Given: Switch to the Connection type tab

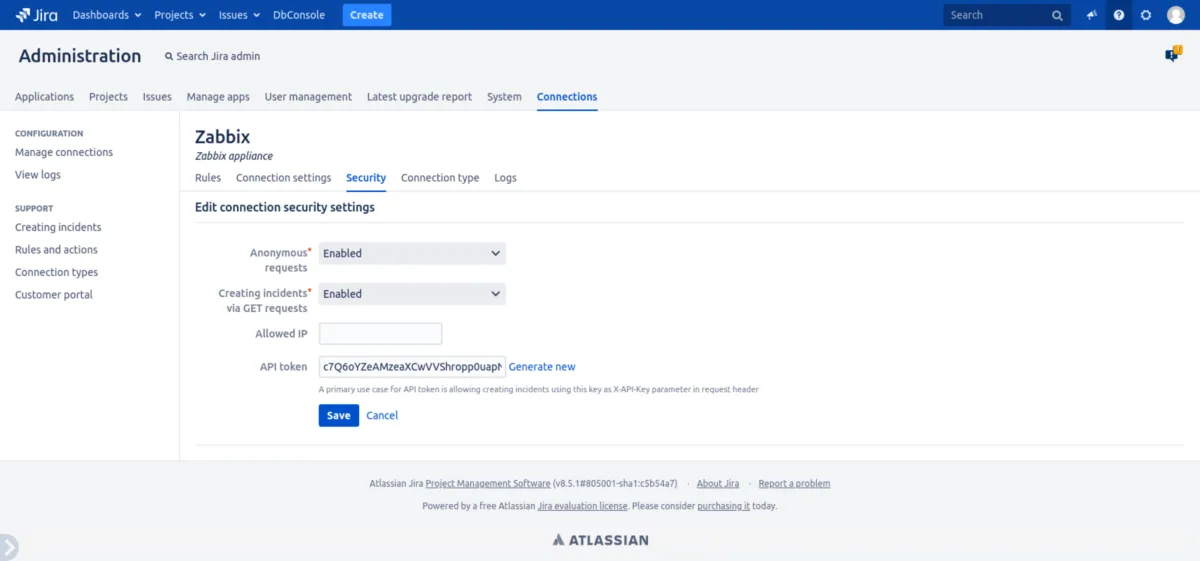Looking at the screenshot, I should 440,178.
